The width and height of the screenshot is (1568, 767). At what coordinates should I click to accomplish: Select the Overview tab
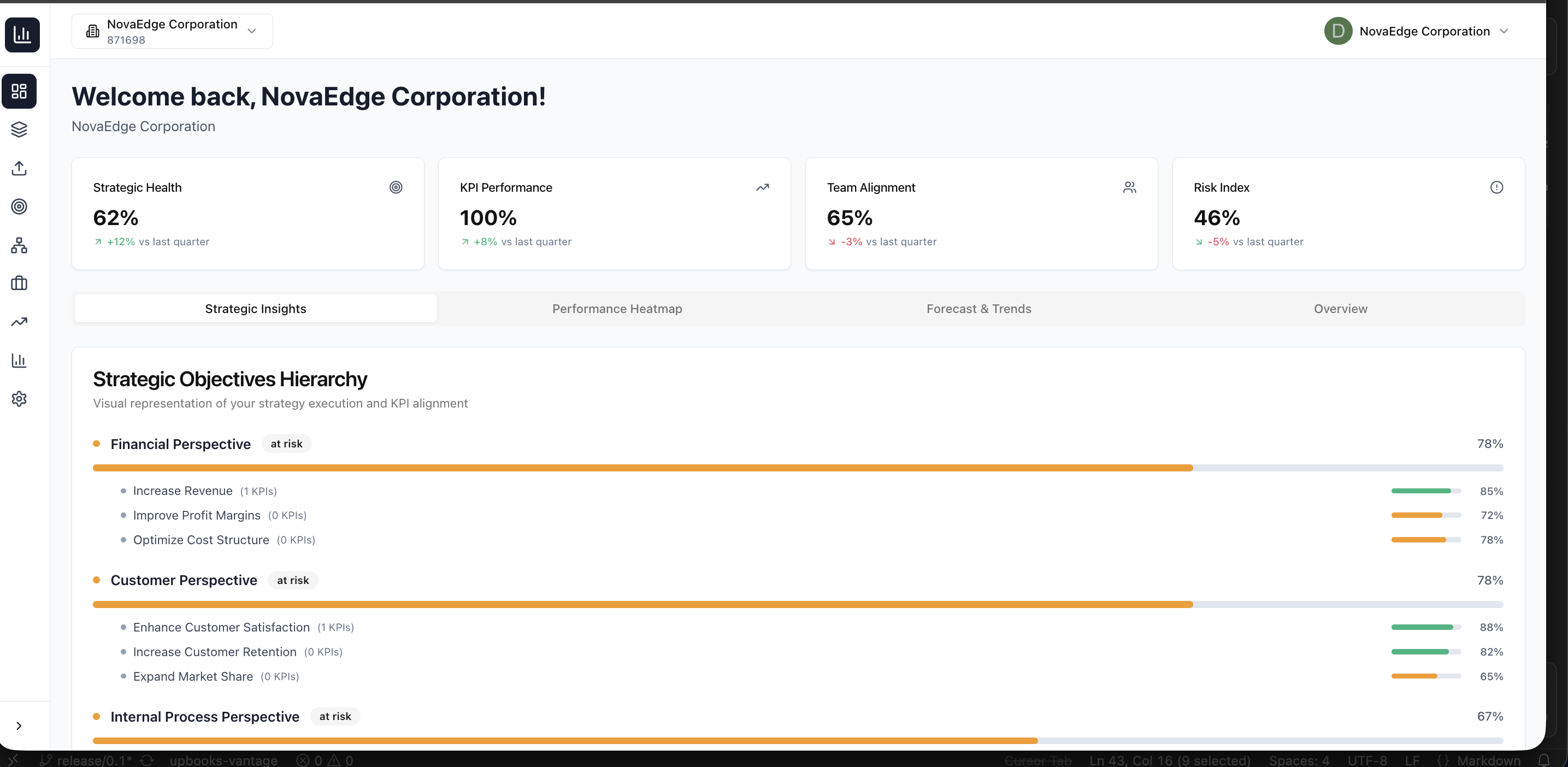pos(1340,309)
